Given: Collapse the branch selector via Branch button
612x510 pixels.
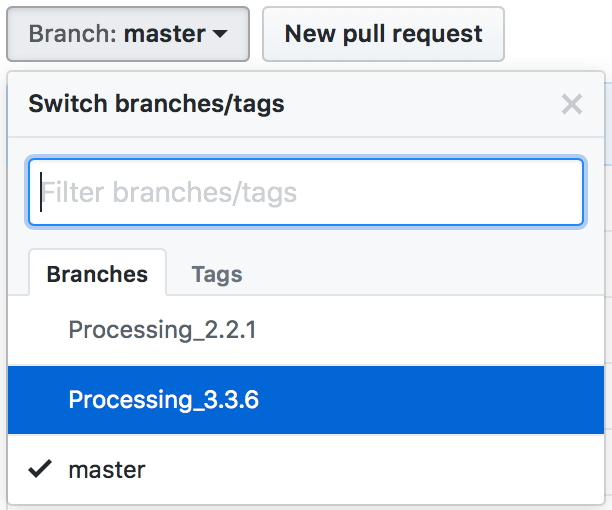Looking at the screenshot, I should 128,34.
